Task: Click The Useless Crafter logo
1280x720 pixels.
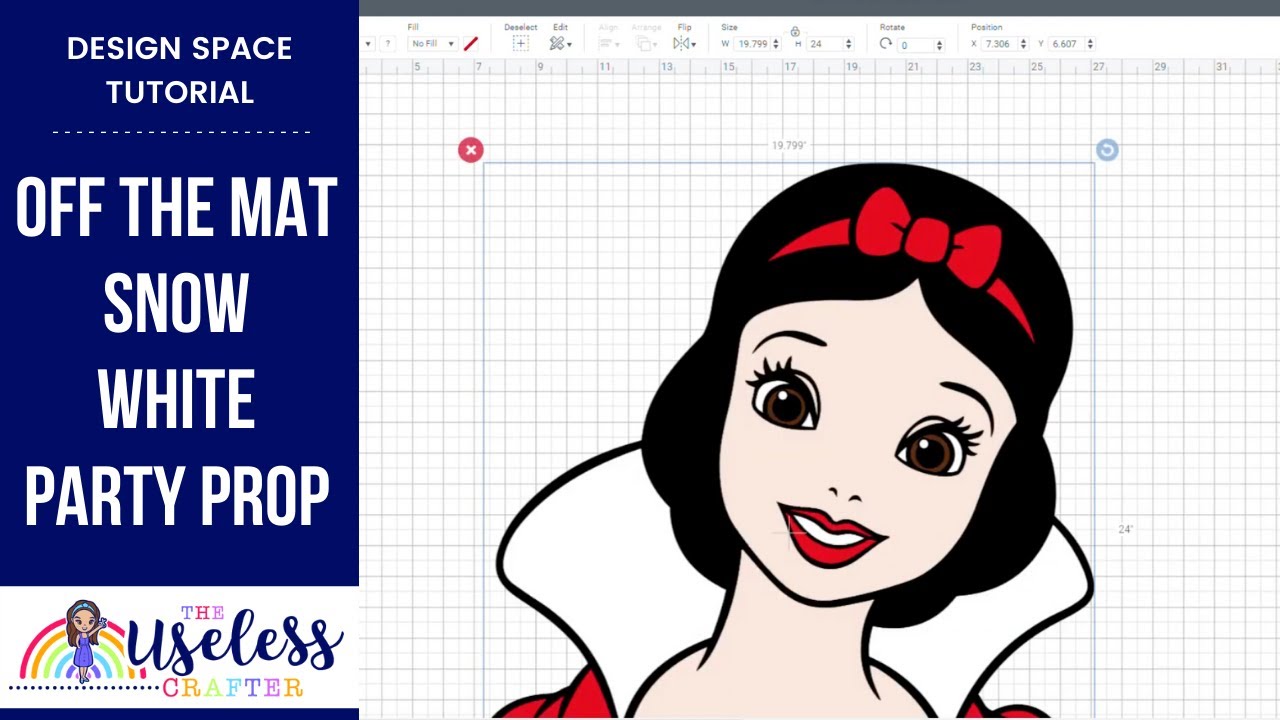Action: [179, 648]
